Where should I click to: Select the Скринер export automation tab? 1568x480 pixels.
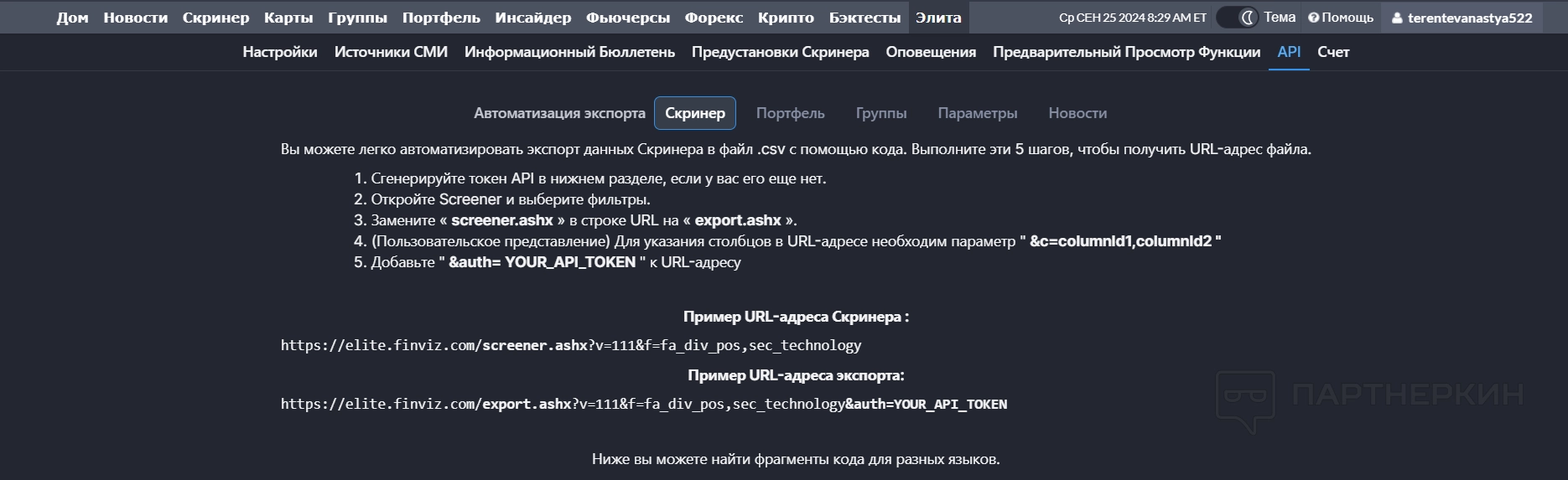point(695,113)
